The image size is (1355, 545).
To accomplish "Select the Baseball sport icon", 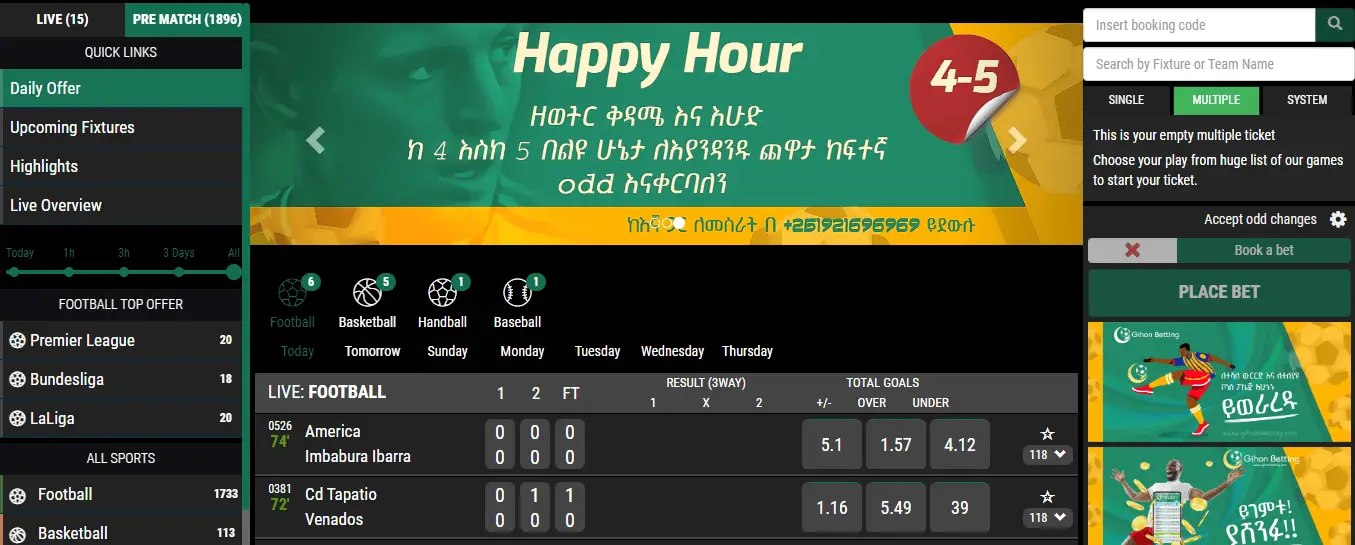I will tap(517, 292).
